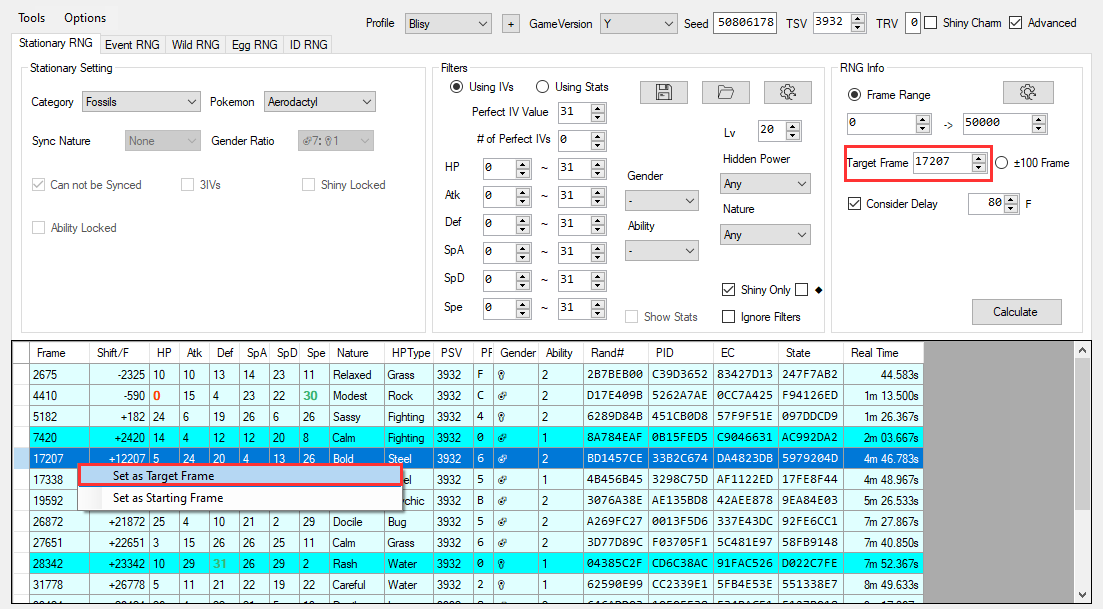Decrease the Spe maximum IV spinner
The width and height of the screenshot is (1103, 609).
click(598, 312)
